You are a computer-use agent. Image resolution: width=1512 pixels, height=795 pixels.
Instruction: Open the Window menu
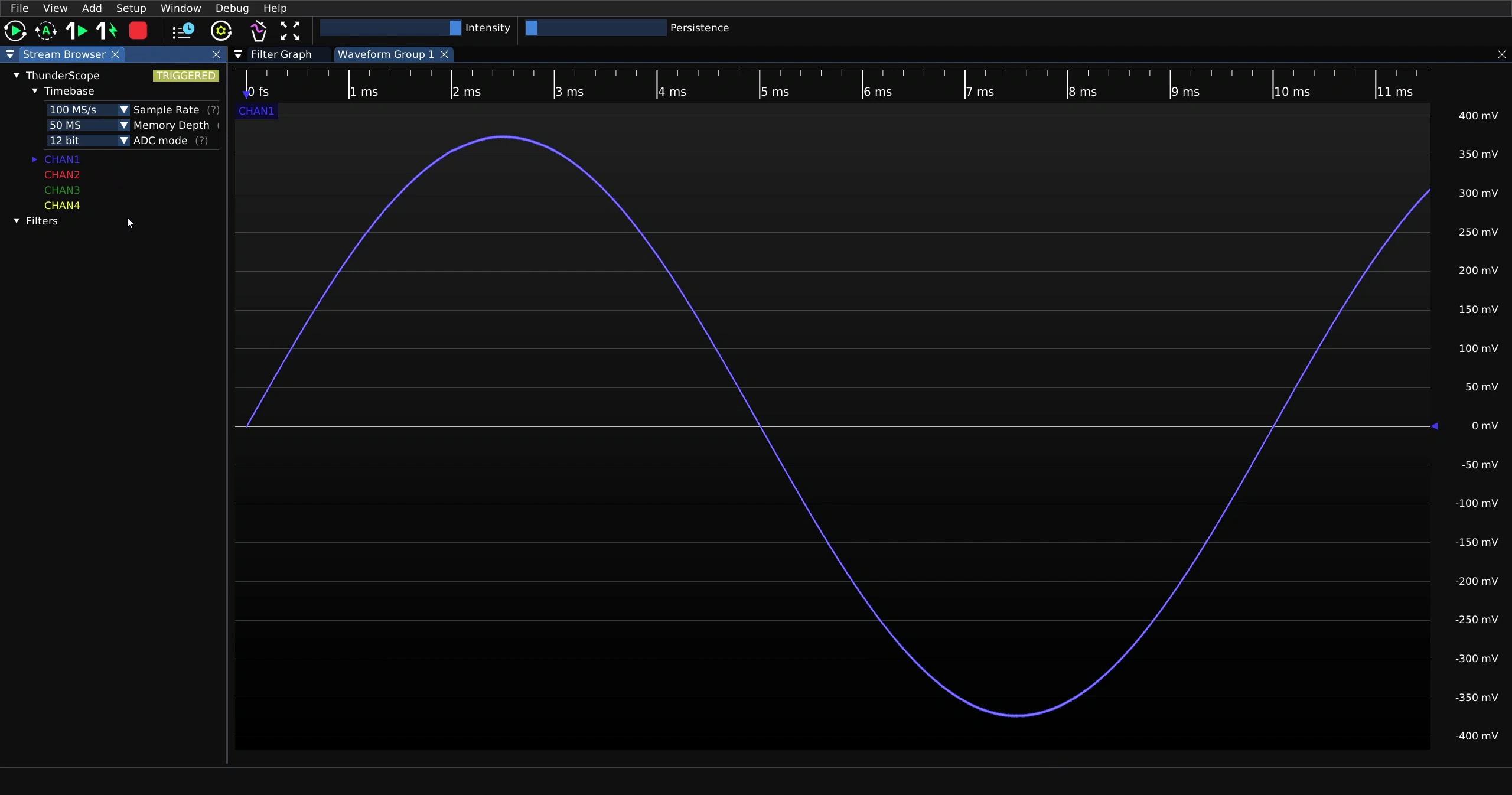pos(181,8)
